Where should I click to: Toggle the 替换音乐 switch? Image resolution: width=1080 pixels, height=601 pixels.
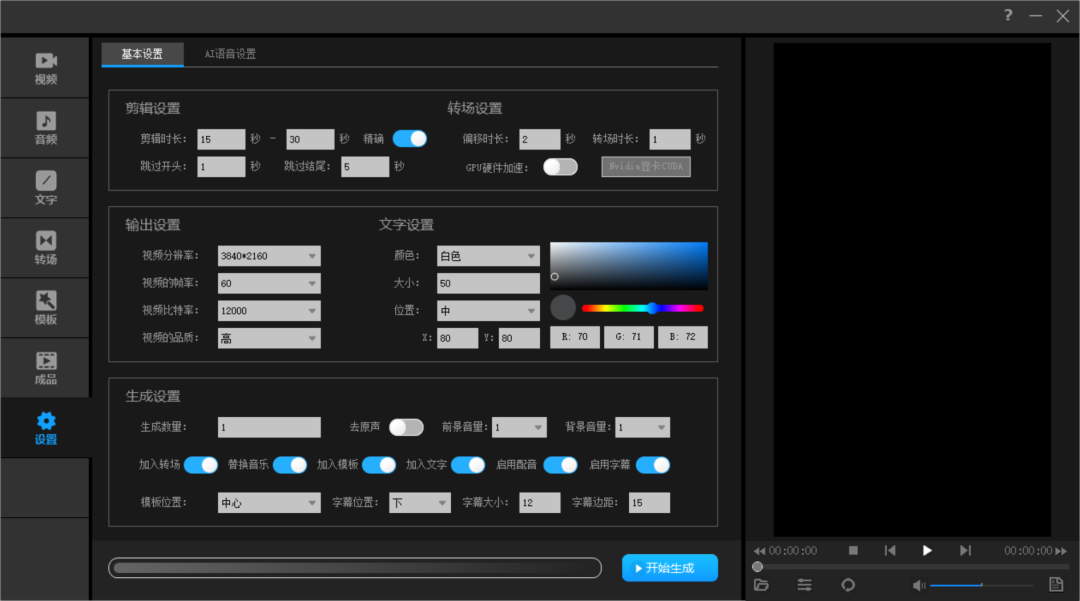[290, 465]
